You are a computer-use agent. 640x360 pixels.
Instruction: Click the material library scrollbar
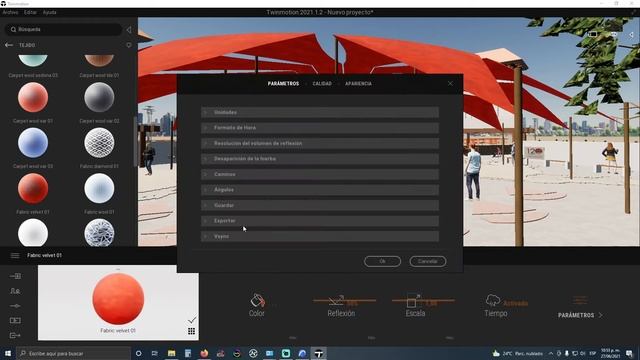(136, 142)
